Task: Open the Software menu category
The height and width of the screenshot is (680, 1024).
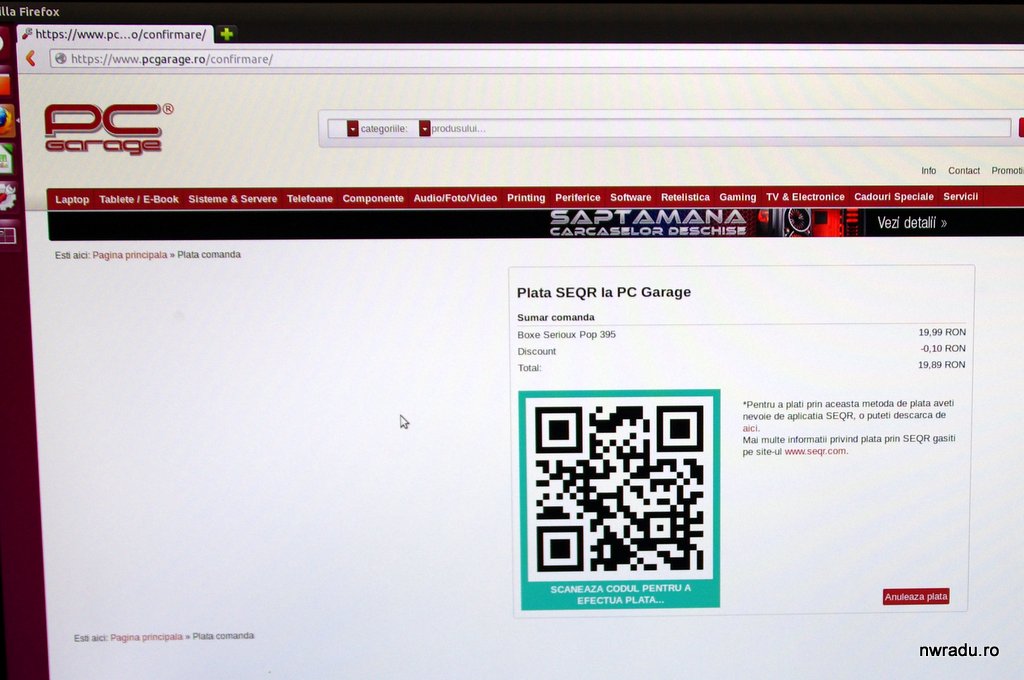Action: (x=630, y=197)
